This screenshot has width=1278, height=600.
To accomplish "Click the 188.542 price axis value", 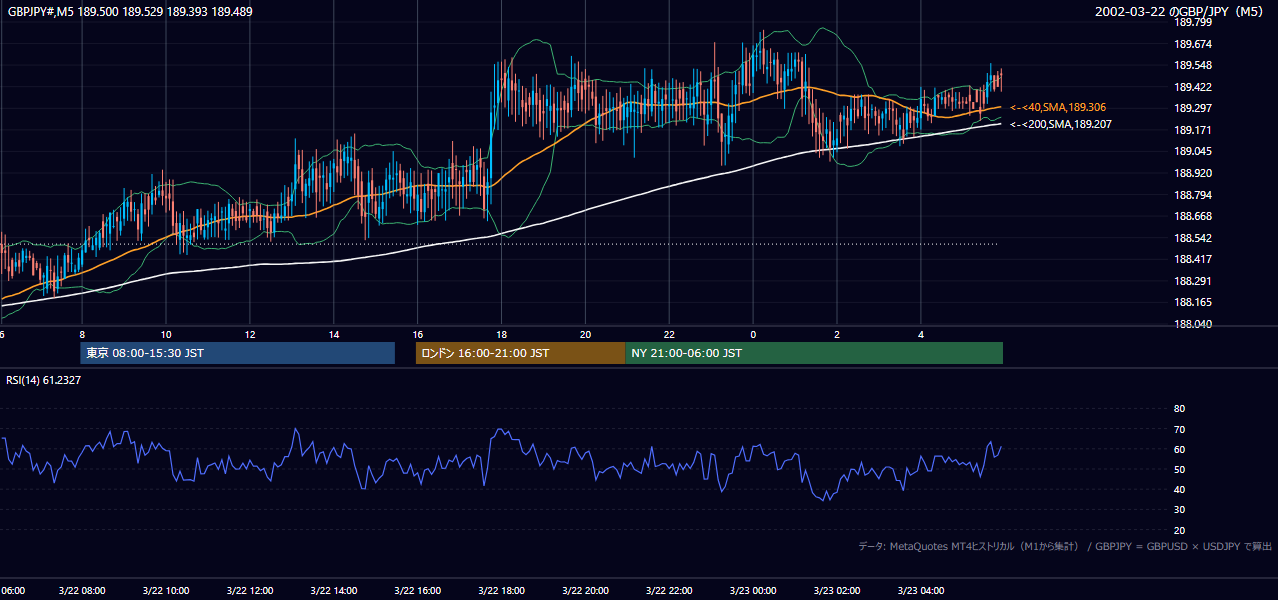I will point(1193,238).
